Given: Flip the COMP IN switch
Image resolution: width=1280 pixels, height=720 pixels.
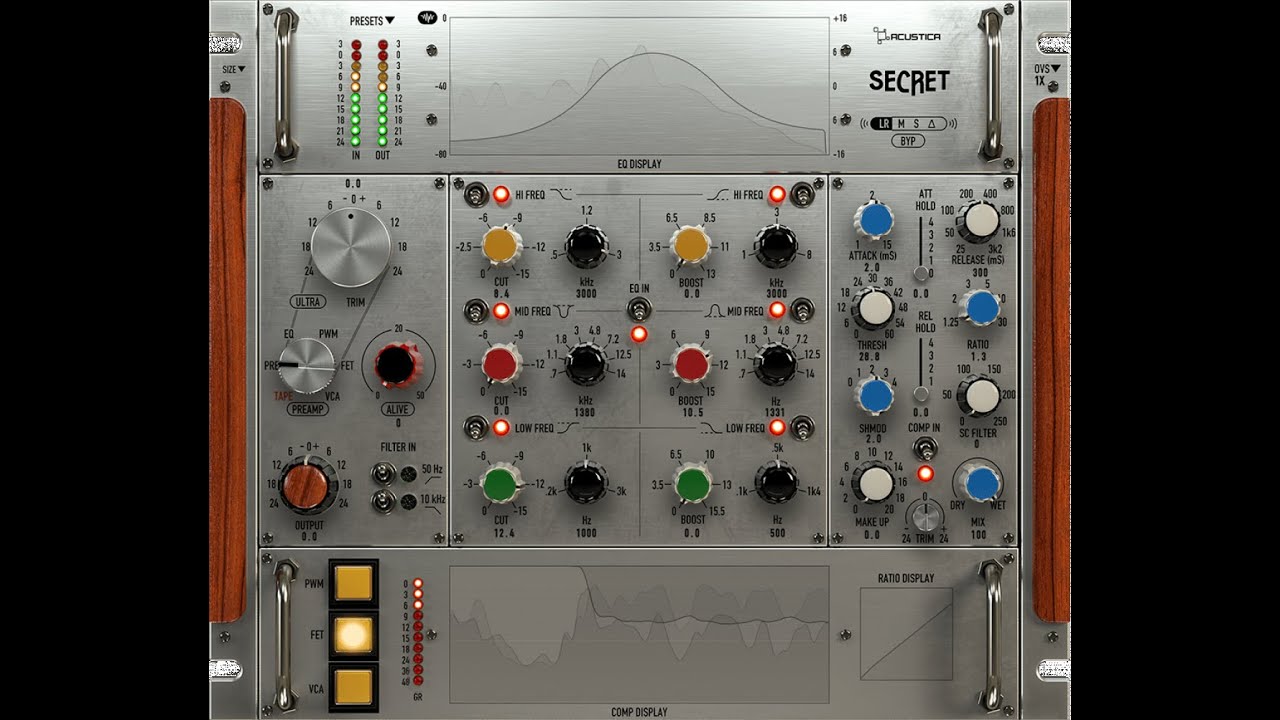Looking at the screenshot, I should [925, 447].
